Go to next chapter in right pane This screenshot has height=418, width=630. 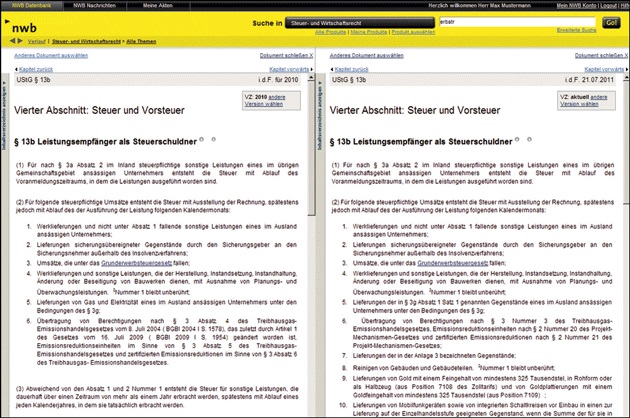tap(604, 68)
